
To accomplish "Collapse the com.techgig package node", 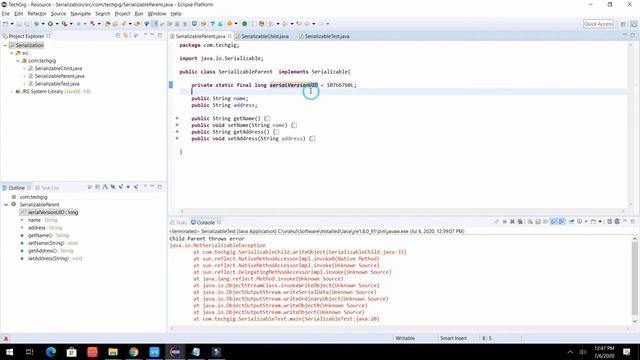I will click(x=18, y=61).
